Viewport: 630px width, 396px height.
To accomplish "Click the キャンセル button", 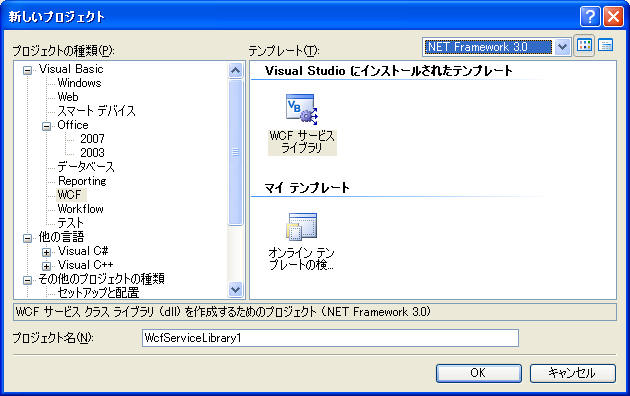I will (572, 373).
